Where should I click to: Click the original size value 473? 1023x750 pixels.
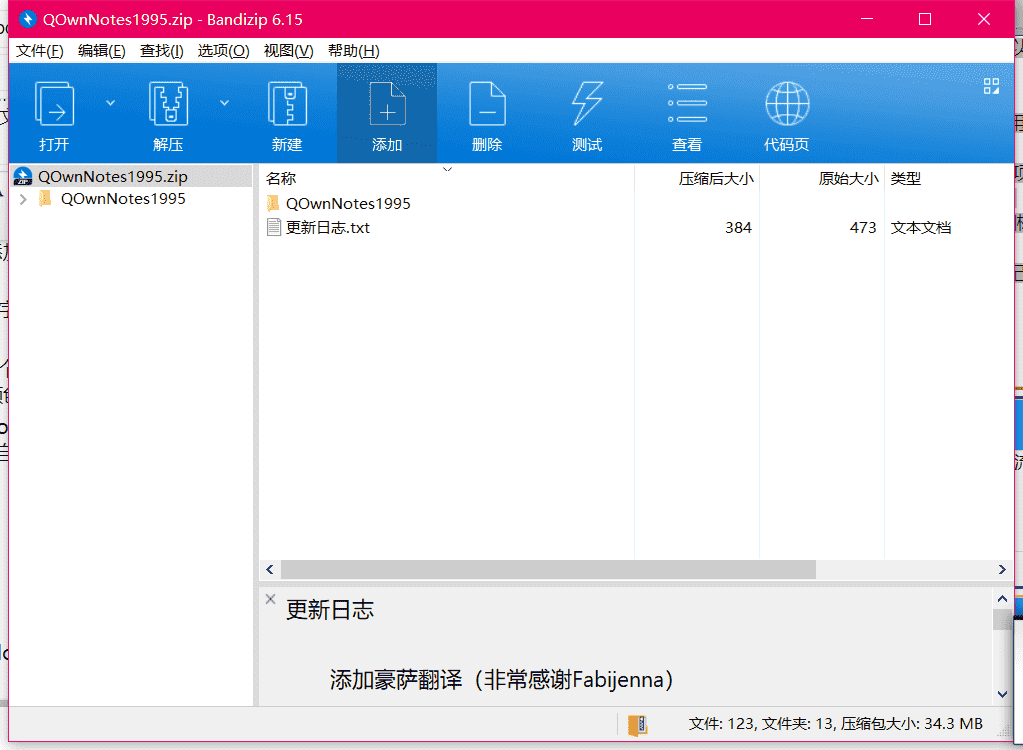[863, 228]
